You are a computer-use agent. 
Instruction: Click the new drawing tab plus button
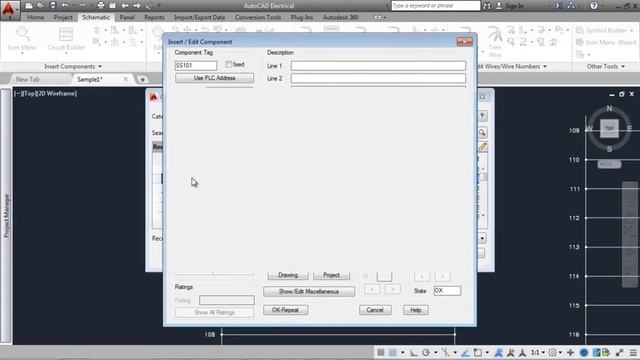[142, 79]
